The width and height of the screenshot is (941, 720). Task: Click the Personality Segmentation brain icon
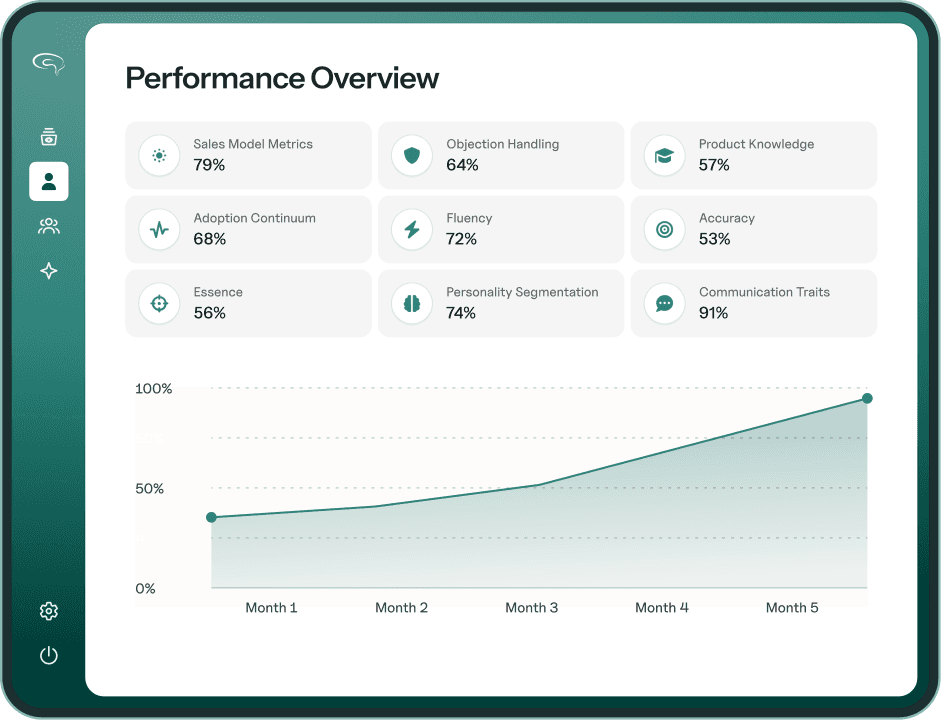(x=412, y=304)
